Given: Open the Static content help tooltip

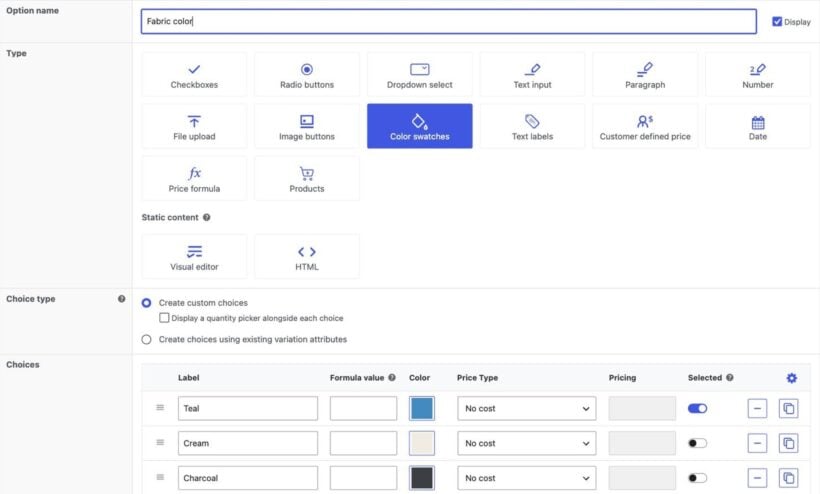Looking at the screenshot, I should [207, 217].
